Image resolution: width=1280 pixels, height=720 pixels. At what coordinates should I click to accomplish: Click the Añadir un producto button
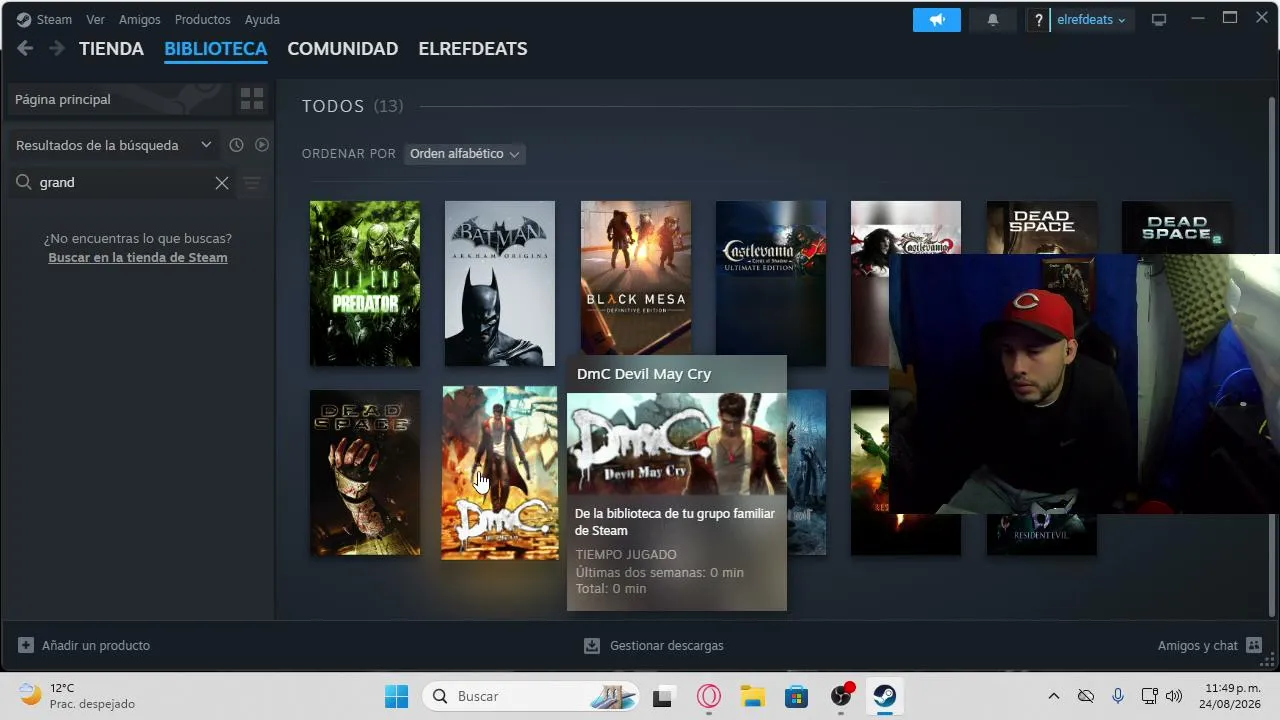tap(84, 646)
